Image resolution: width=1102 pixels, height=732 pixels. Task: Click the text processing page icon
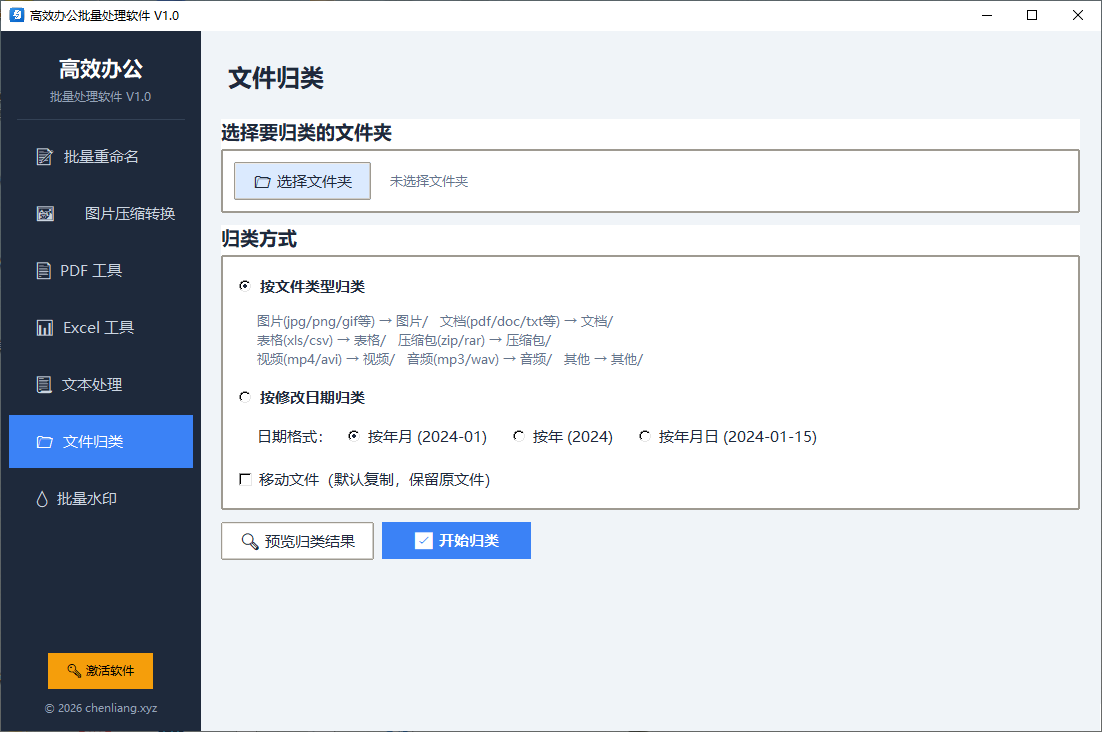tap(44, 384)
